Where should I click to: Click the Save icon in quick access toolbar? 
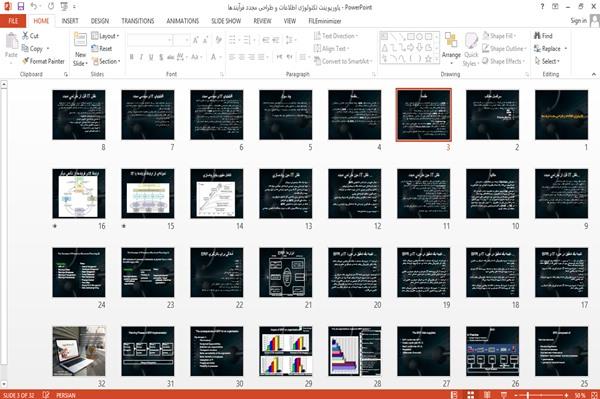point(21,7)
